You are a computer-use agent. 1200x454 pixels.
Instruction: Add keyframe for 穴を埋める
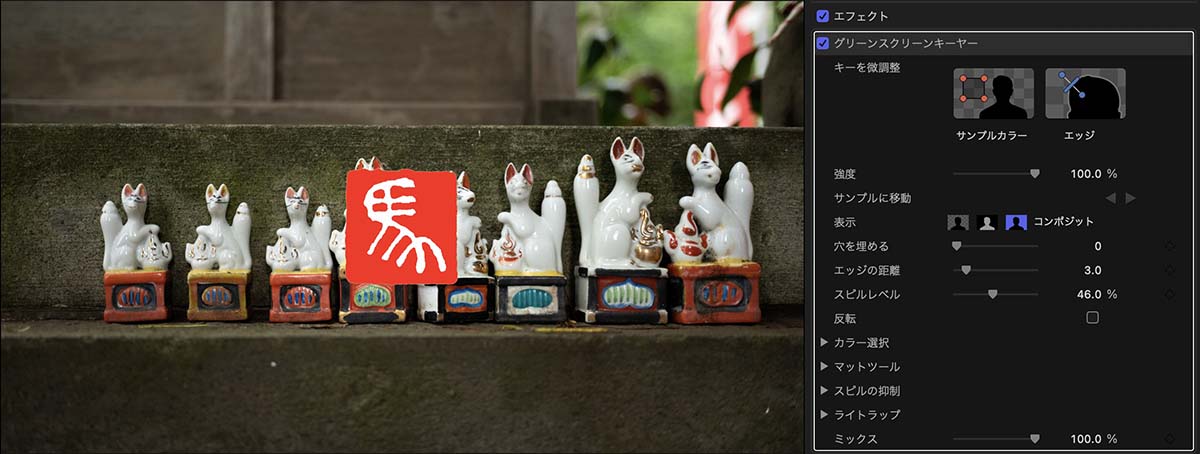1170,246
